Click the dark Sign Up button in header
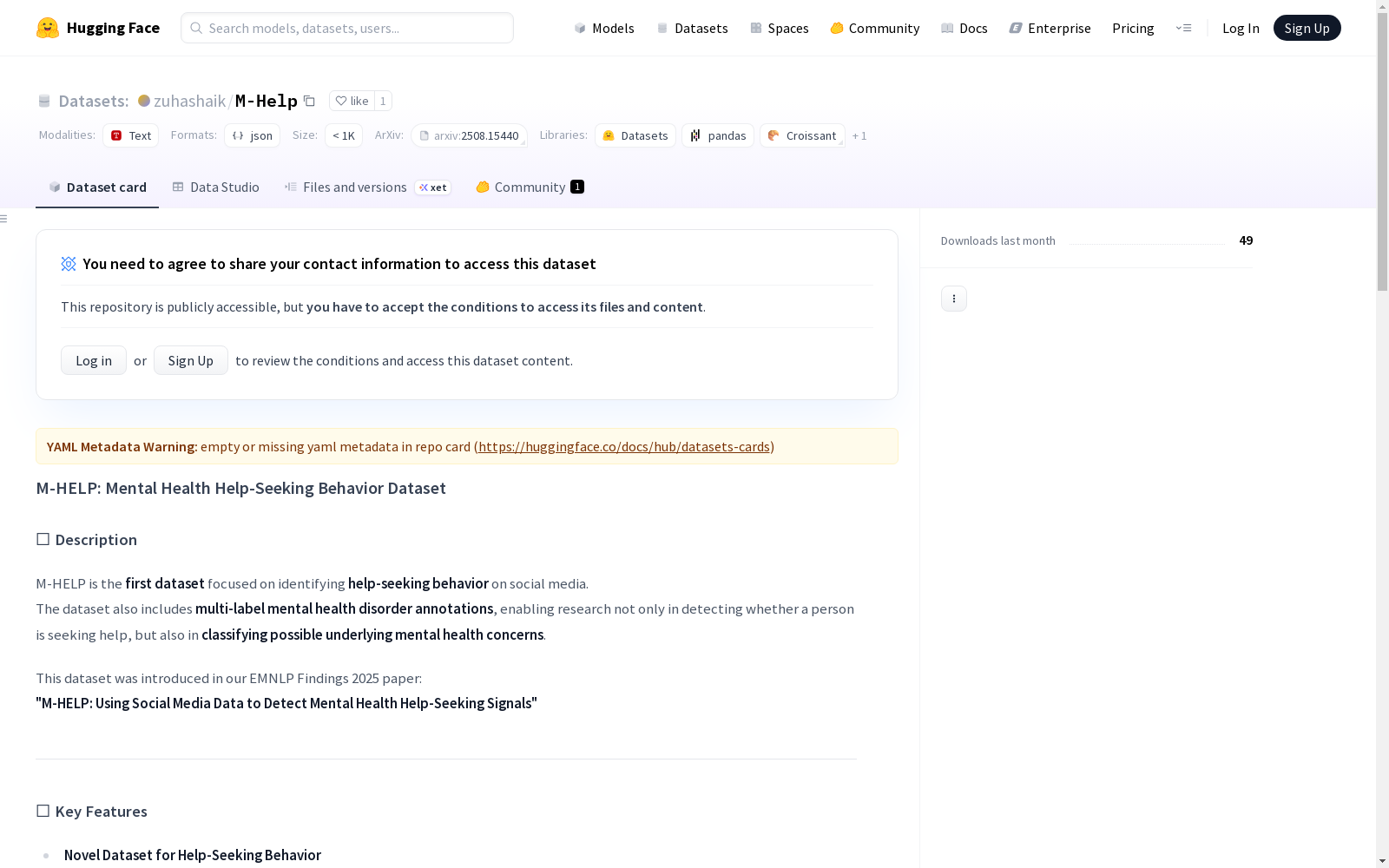This screenshot has width=1389, height=868. point(1307,28)
